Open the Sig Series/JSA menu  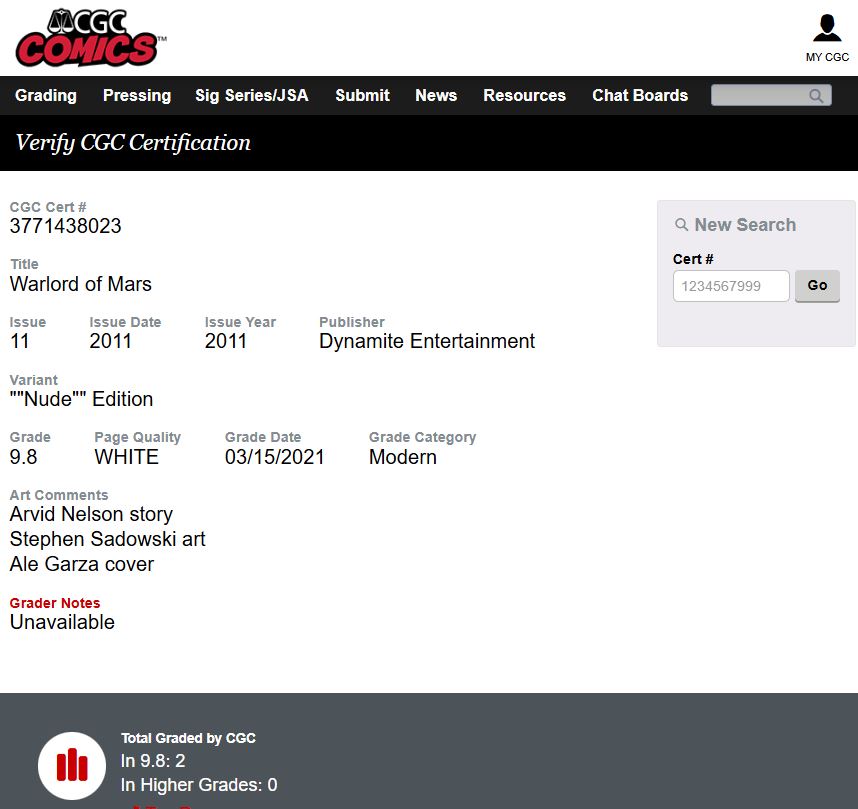252,95
